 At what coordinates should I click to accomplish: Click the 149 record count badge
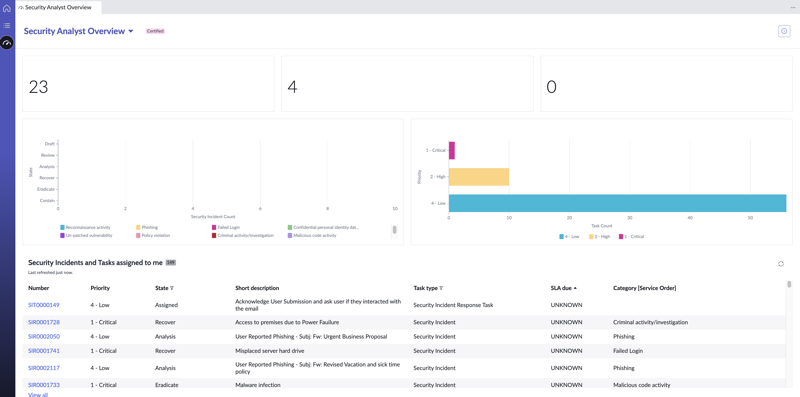[170, 263]
